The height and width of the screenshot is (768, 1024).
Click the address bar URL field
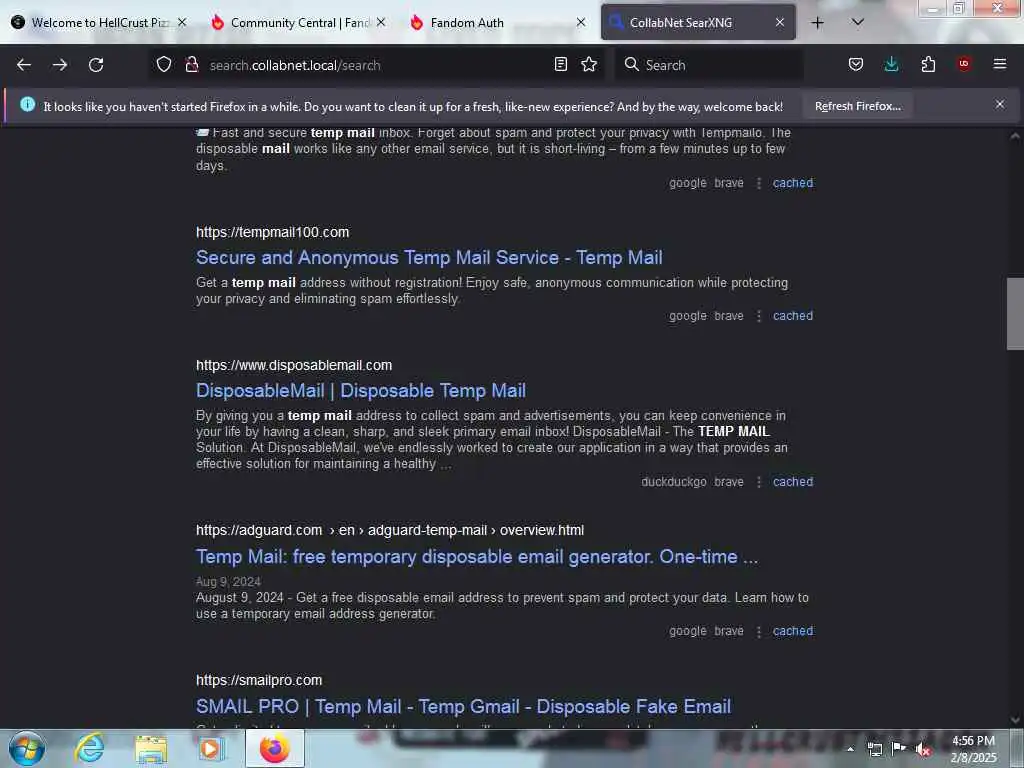pyautogui.click(x=376, y=65)
